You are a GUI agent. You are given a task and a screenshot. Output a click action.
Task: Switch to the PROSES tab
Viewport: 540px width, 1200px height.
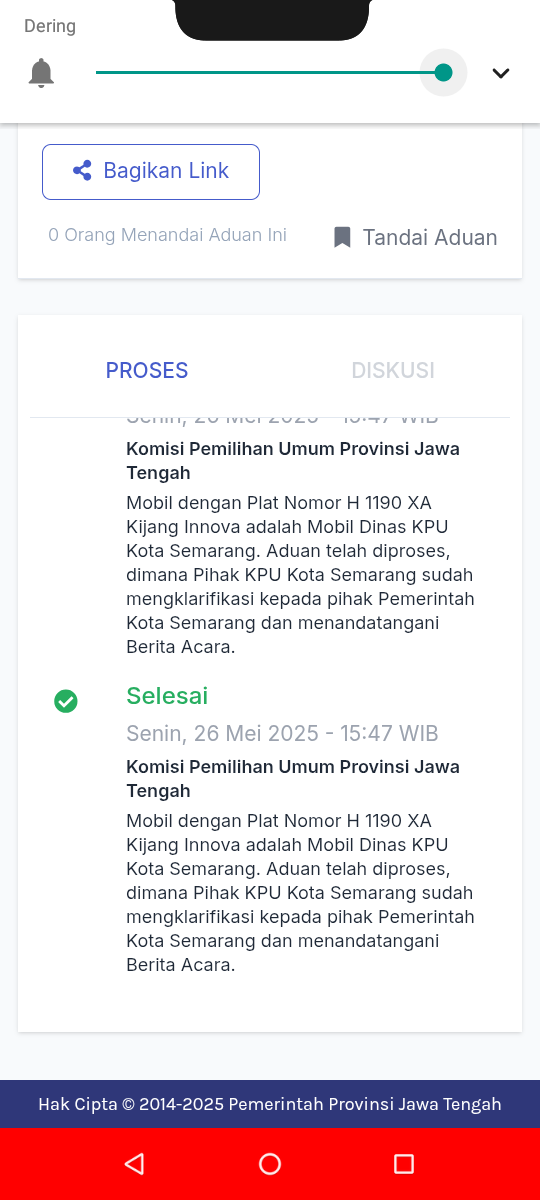[147, 370]
